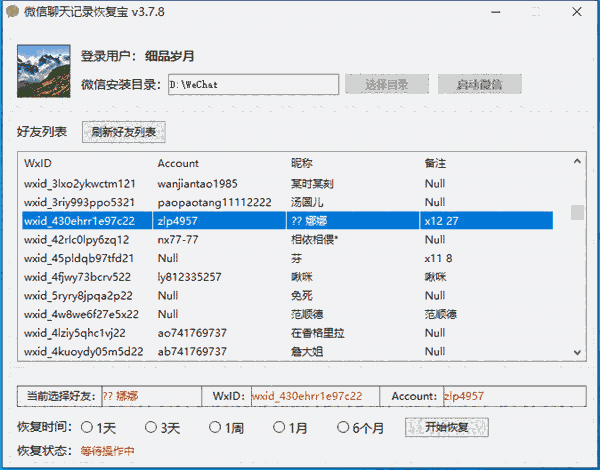The image size is (600, 470).
Task: Click remark cell x12 27
Action: pos(441,221)
